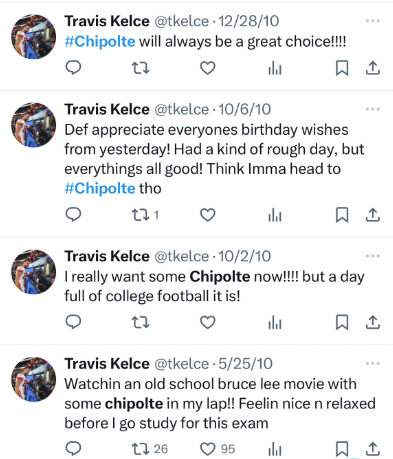Open more options on the 10/2/10 tweet

(373, 256)
